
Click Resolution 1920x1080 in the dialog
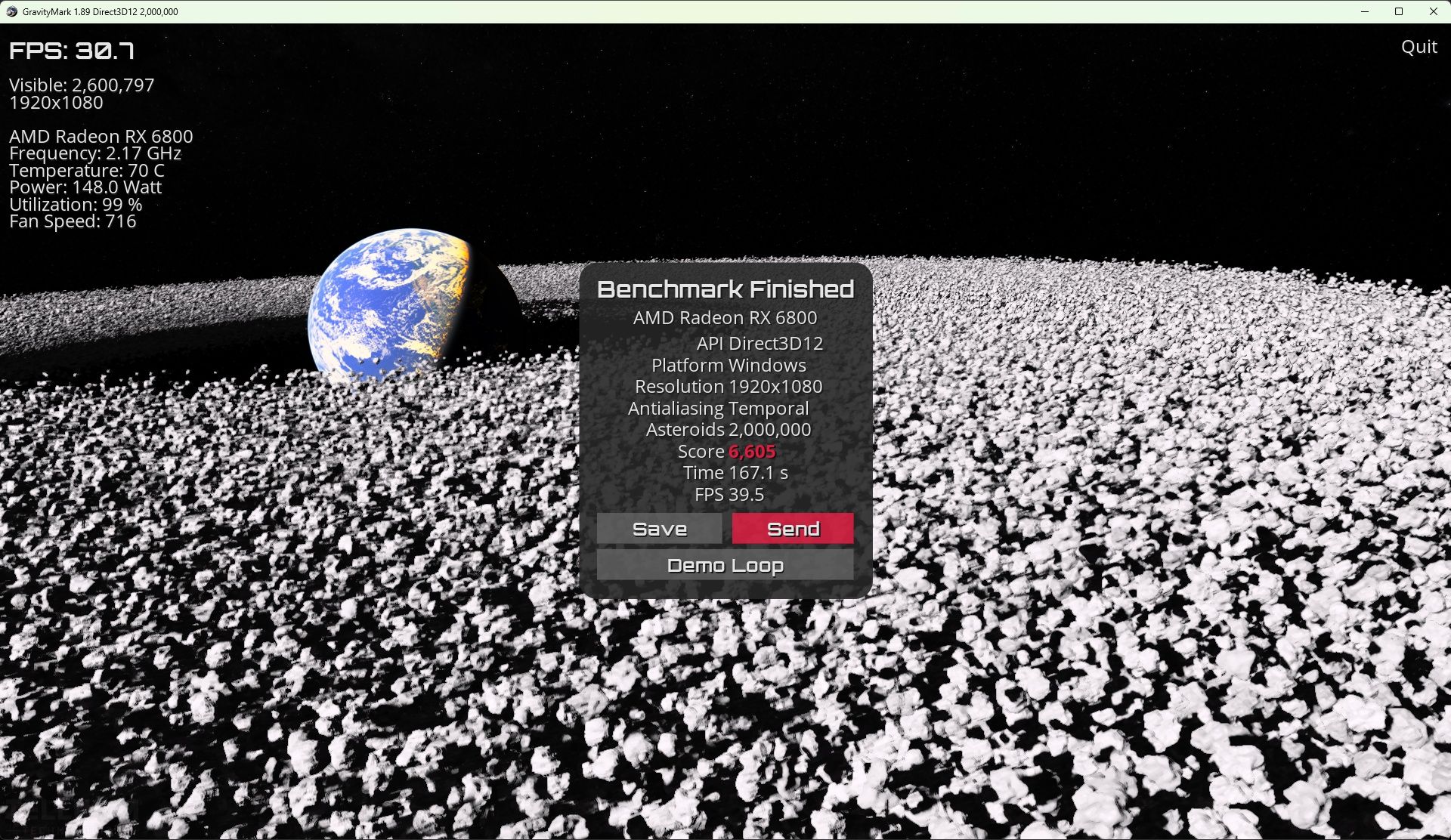[729, 387]
